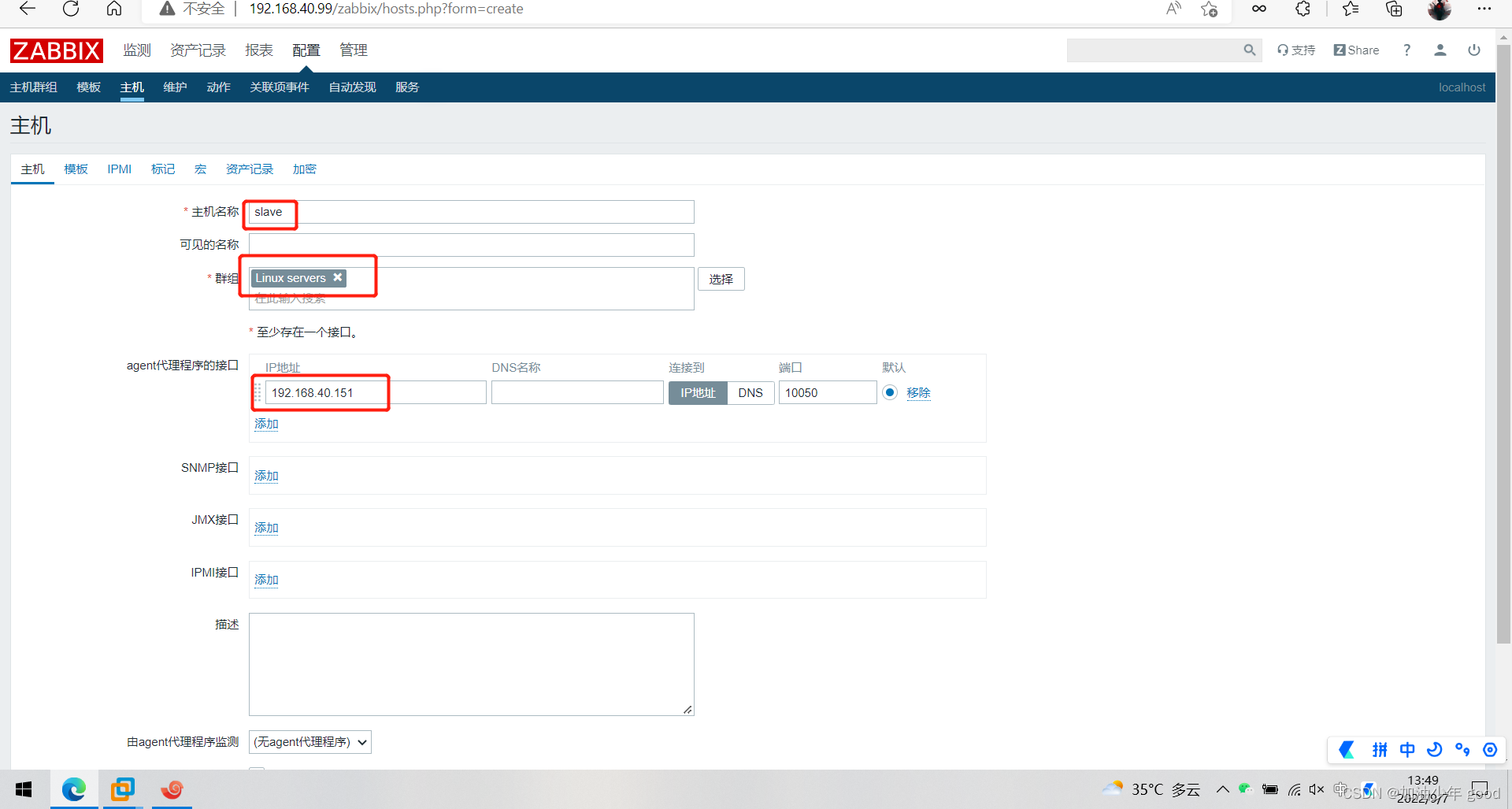
Task: Toggle volume mute tray icon
Action: (x=1316, y=789)
